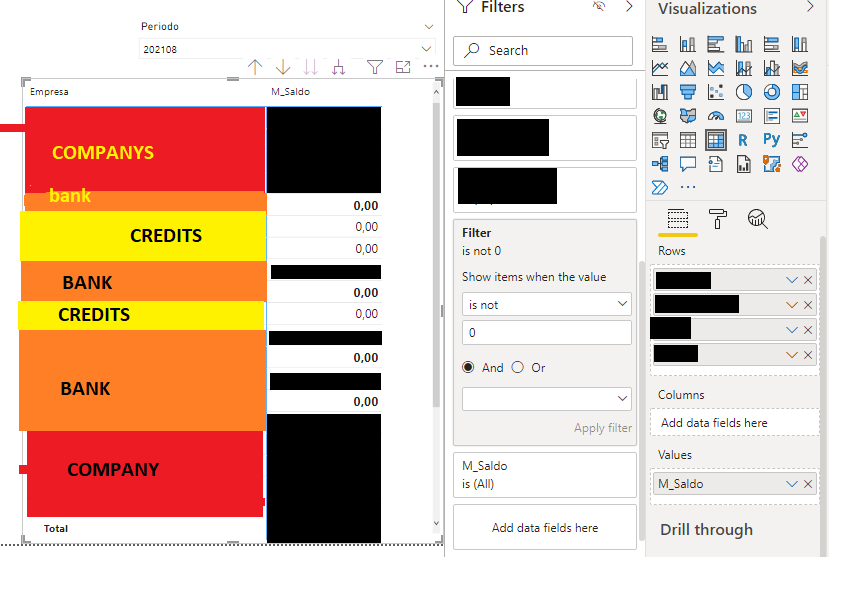Choose the slicer visual
864x592 pixels.
[660, 140]
